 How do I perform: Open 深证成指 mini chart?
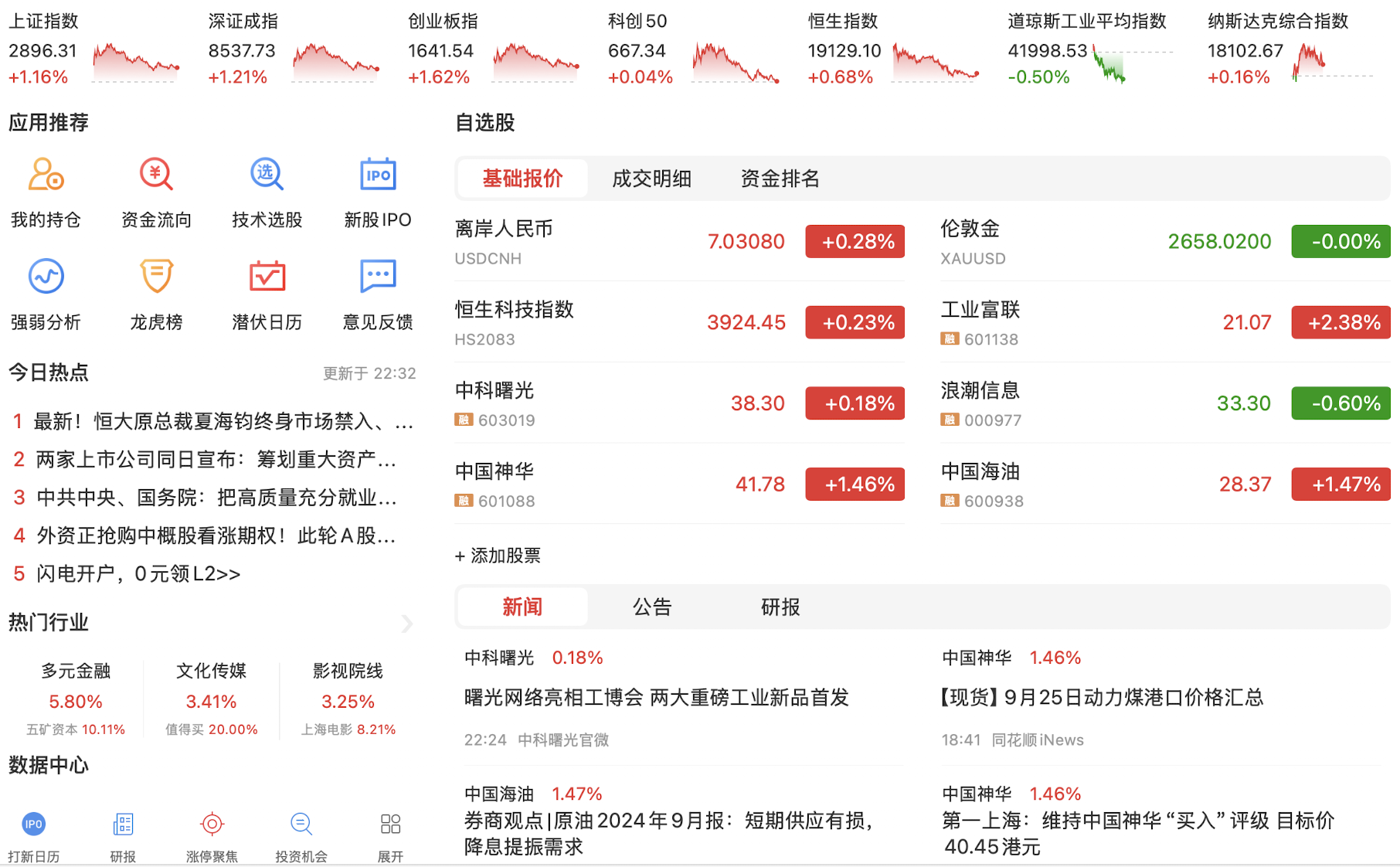point(336,62)
